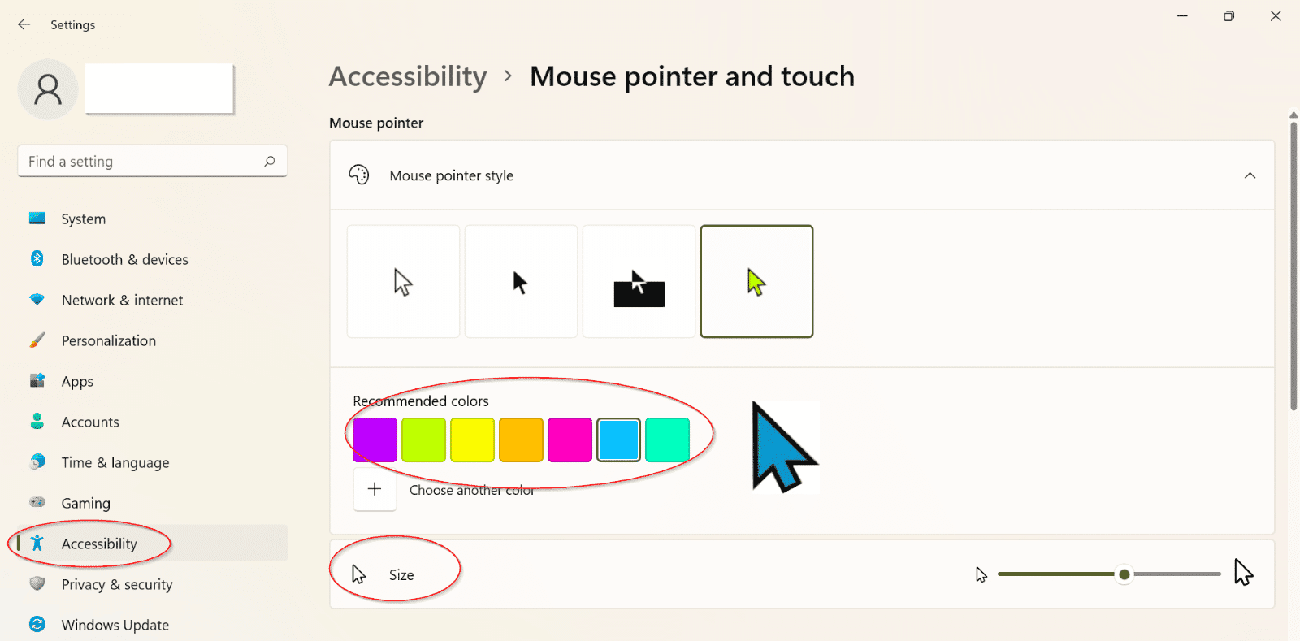Open Bluetooth & devices settings

pyautogui.click(x=124, y=259)
